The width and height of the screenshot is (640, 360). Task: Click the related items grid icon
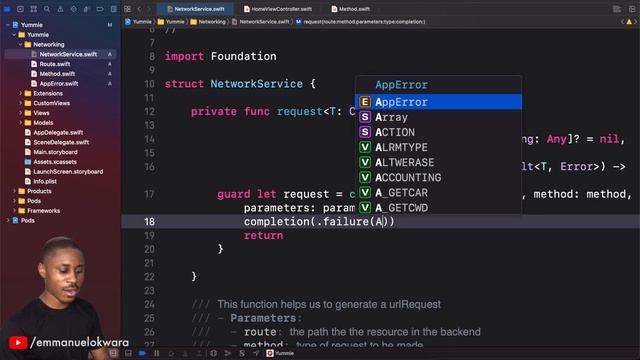pos(128,9)
